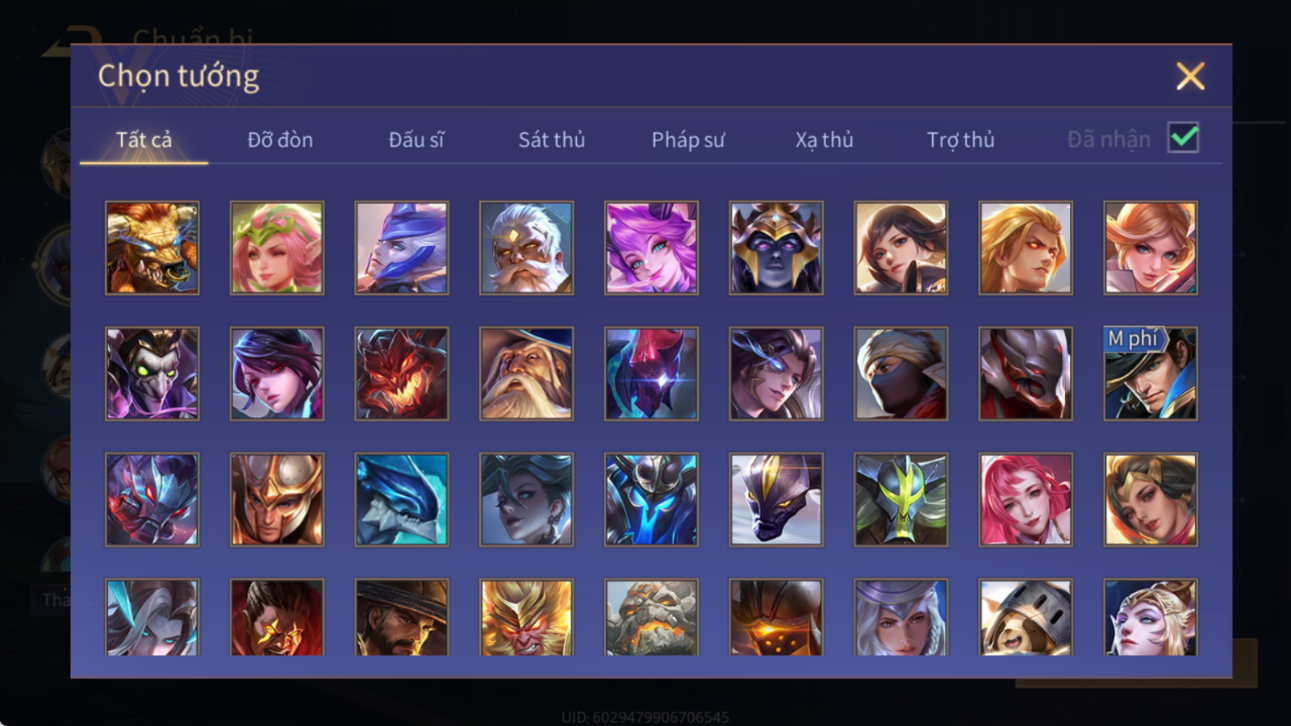Close the 'Chọn tướng' dialog
The height and width of the screenshot is (726, 1291).
pos(1190,76)
